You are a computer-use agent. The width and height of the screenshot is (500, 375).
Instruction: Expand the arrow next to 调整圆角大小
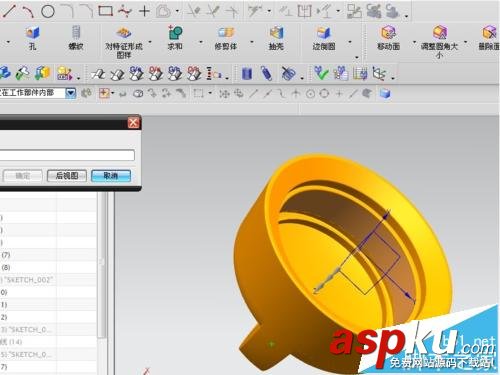(x=465, y=42)
